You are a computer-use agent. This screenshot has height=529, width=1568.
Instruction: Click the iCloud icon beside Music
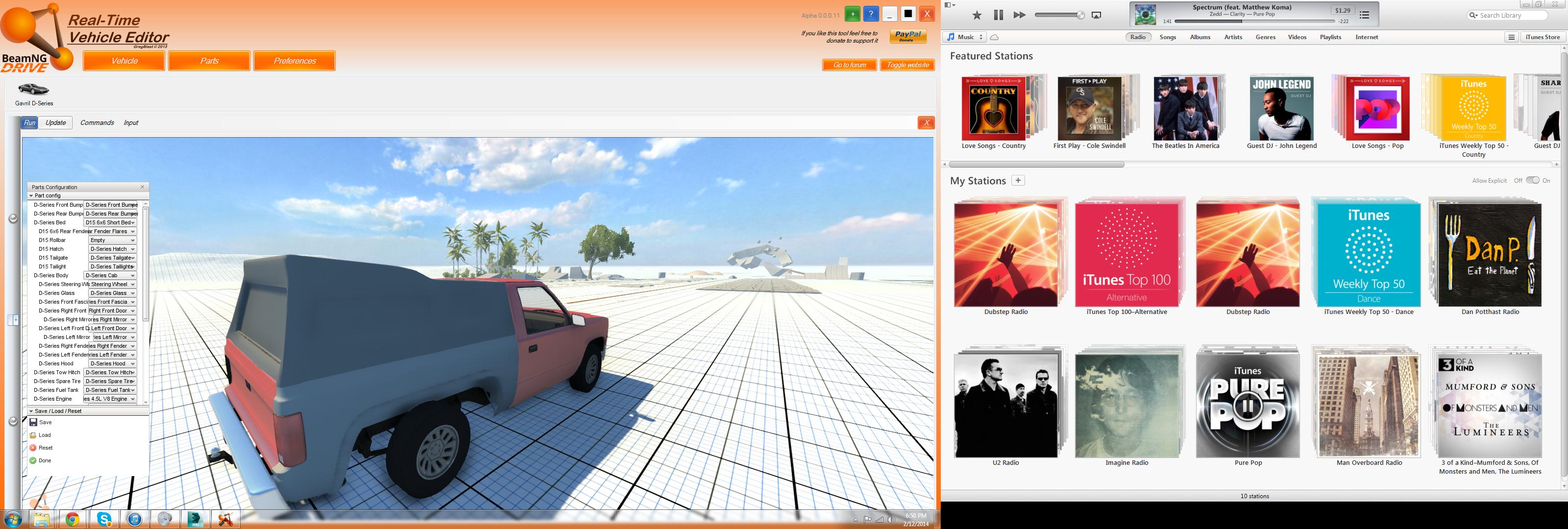coord(994,37)
